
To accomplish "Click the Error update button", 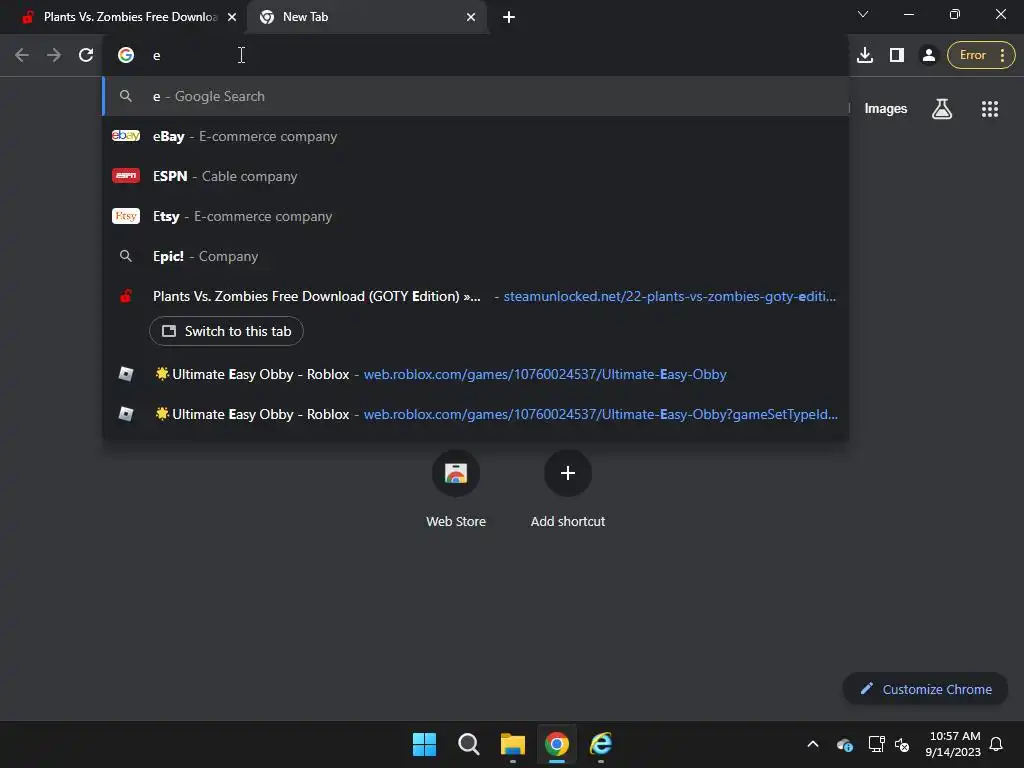I will tap(981, 56).
